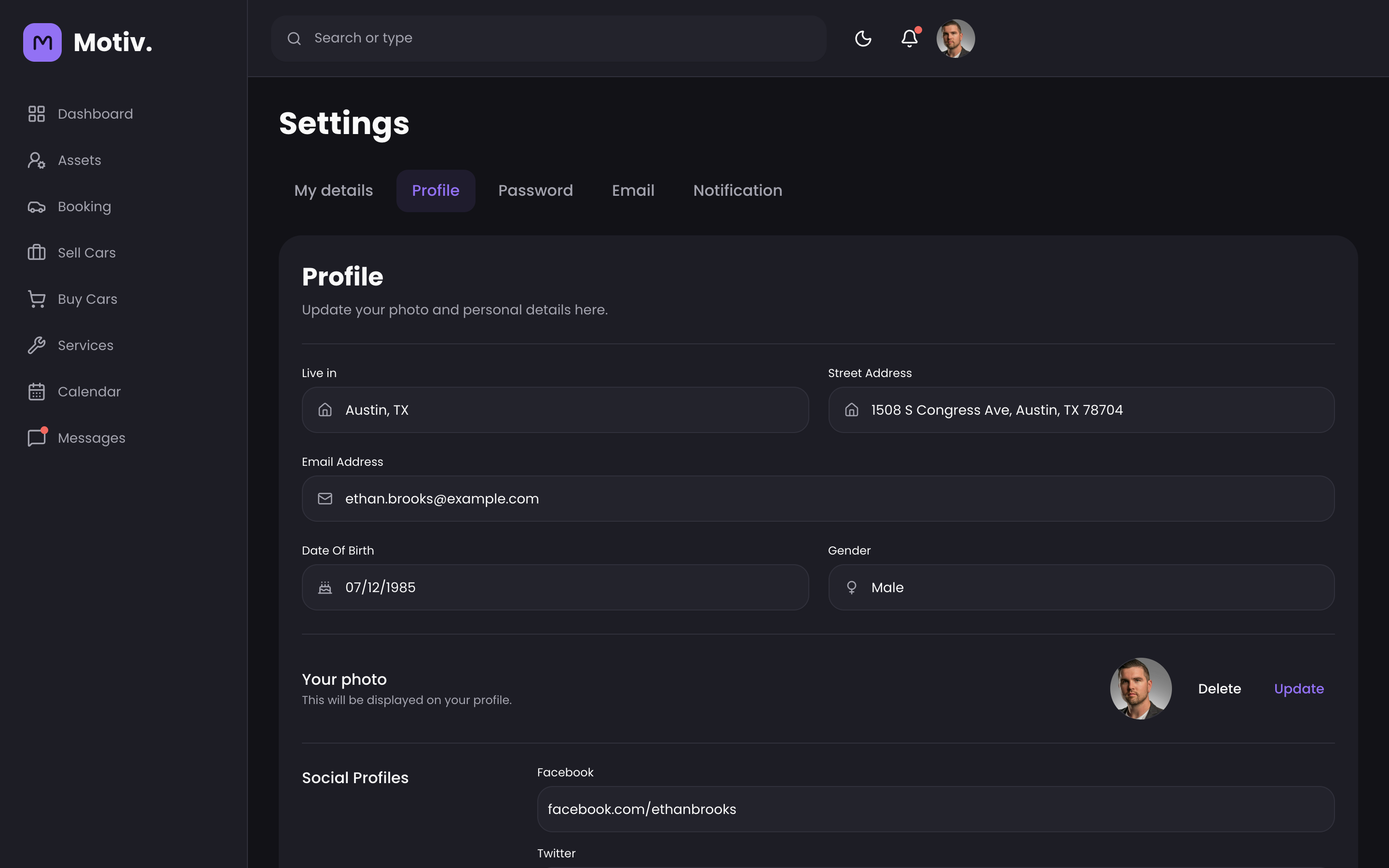This screenshot has height=868, width=1389.
Task: Click the Sell Cars briefcase icon
Action: coord(37,253)
